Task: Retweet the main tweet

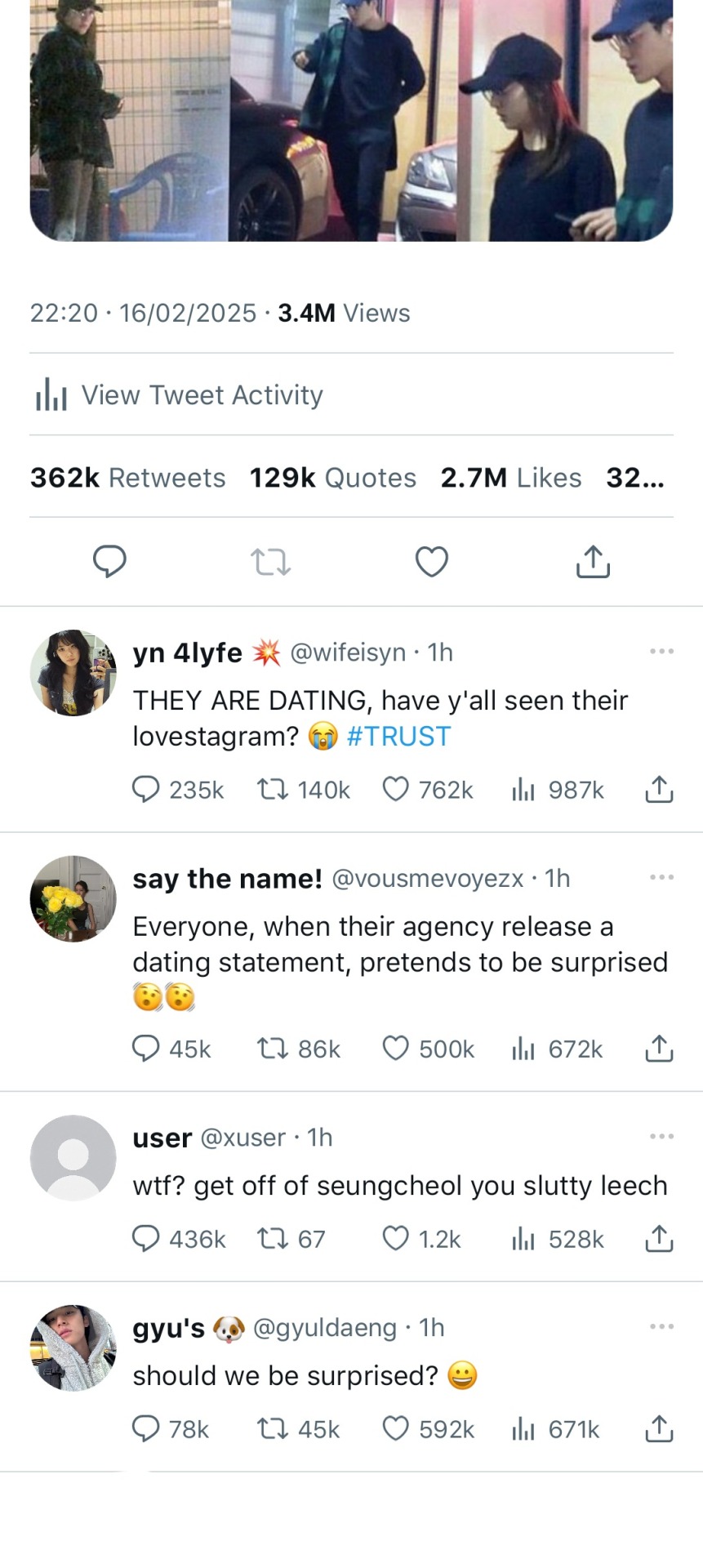Action: point(270,562)
